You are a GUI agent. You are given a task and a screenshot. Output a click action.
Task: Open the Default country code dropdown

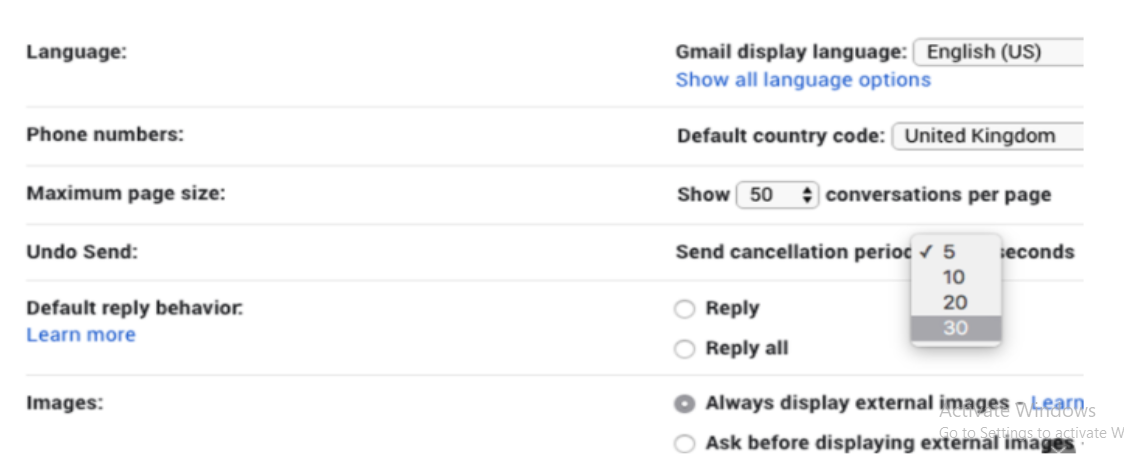click(986, 136)
